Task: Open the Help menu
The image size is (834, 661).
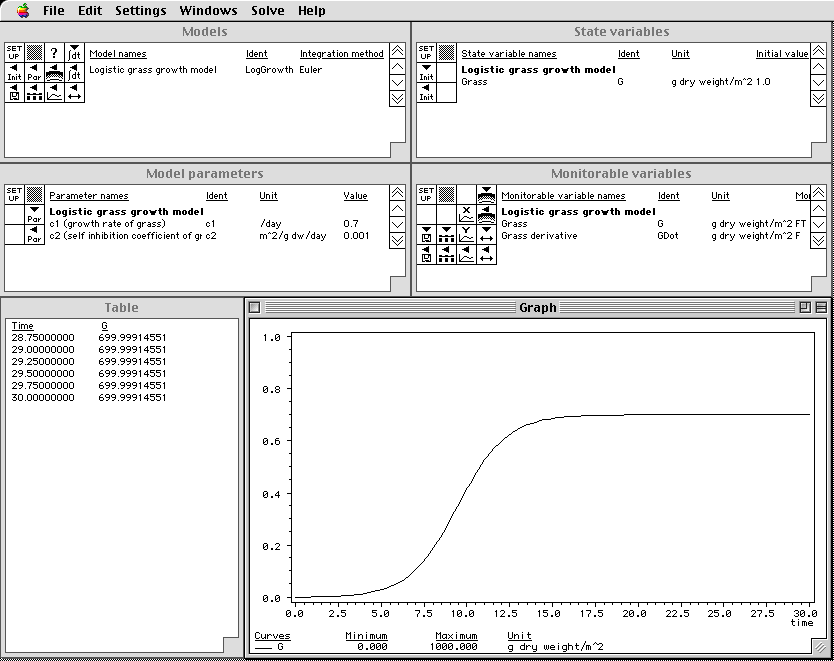Action: [x=311, y=11]
